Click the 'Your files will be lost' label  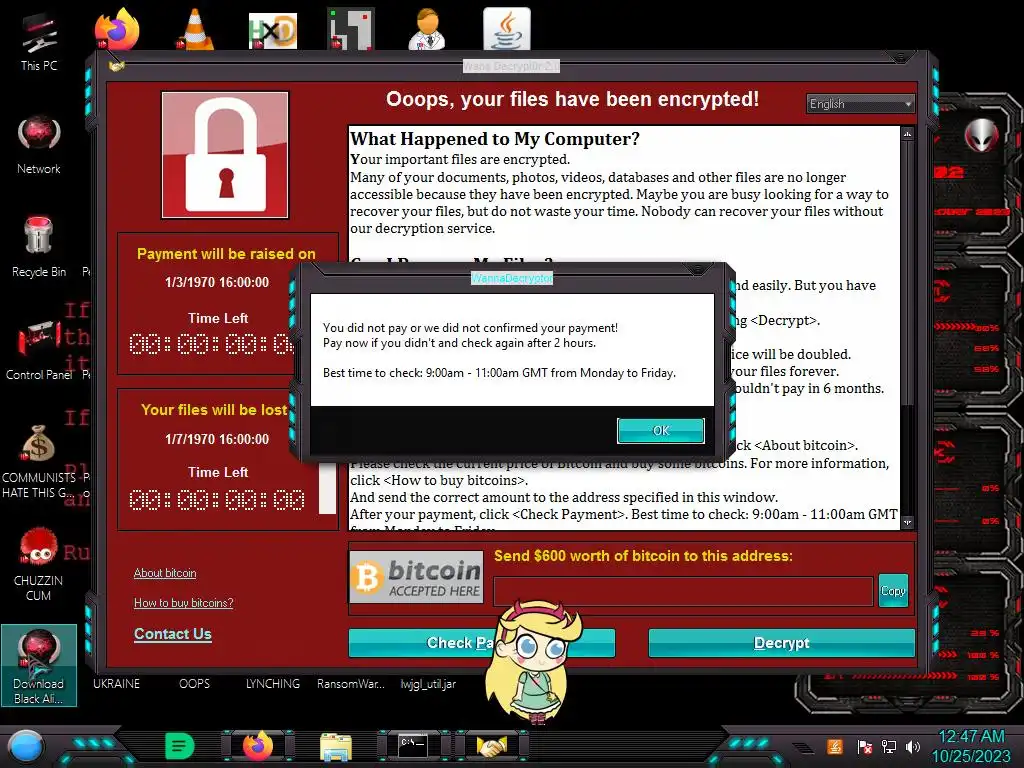click(x=214, y=409)
